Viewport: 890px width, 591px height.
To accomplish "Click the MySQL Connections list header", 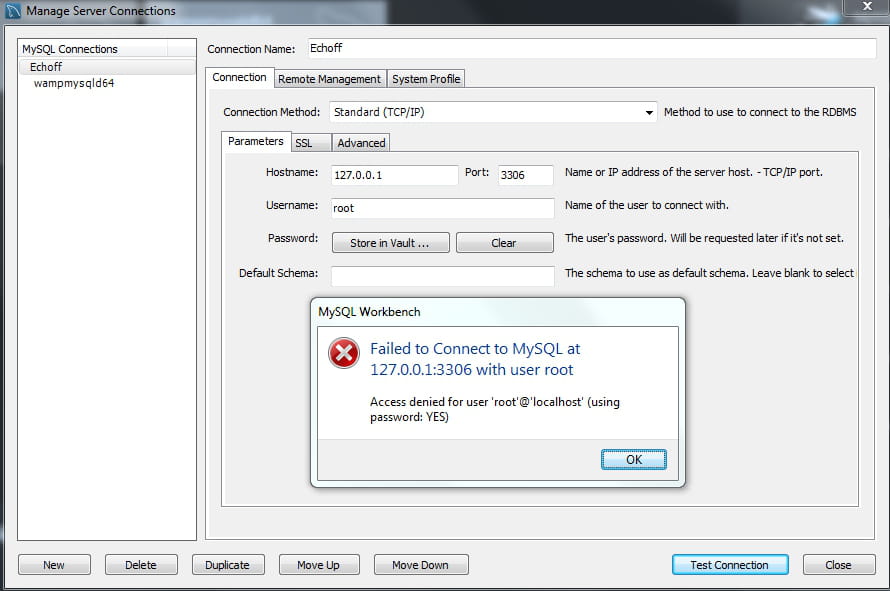I will [x=94, y=49].
